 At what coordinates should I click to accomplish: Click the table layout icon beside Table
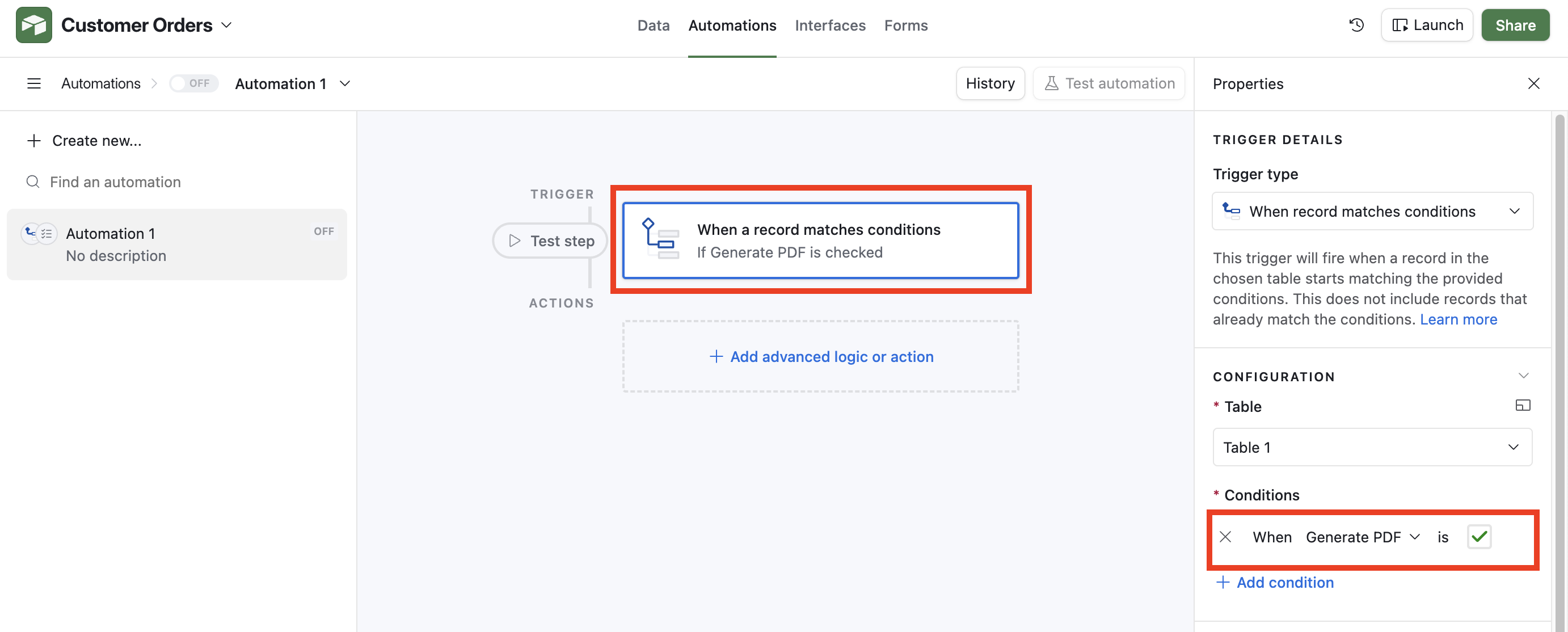pos(1523,406)
